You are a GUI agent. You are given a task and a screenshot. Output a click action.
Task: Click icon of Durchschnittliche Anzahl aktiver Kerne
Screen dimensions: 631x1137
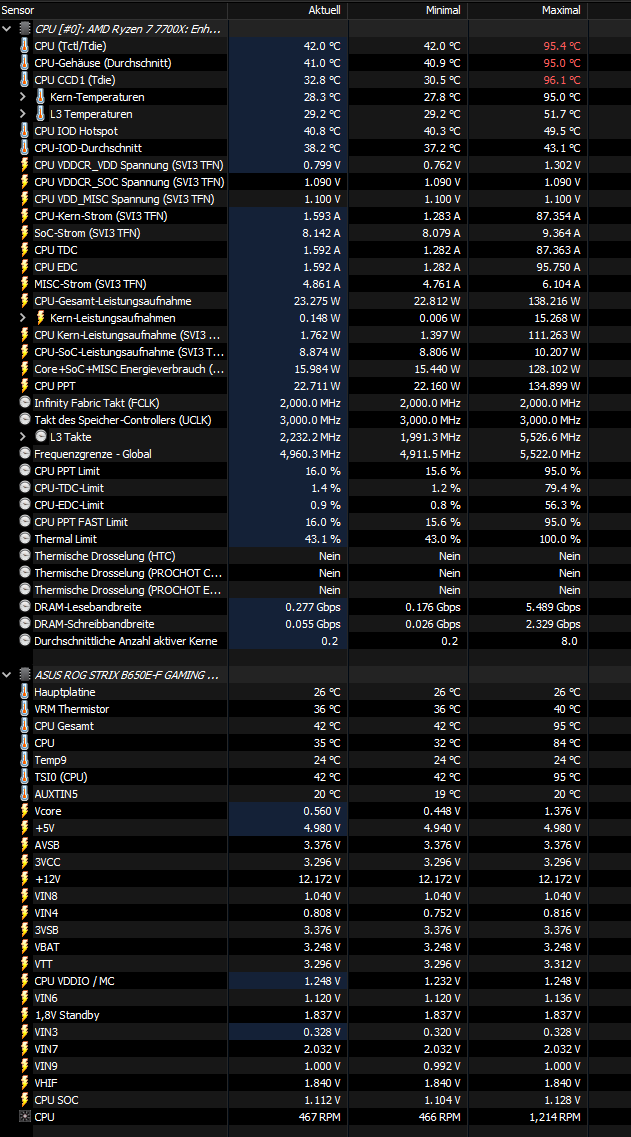click(25, 641)
